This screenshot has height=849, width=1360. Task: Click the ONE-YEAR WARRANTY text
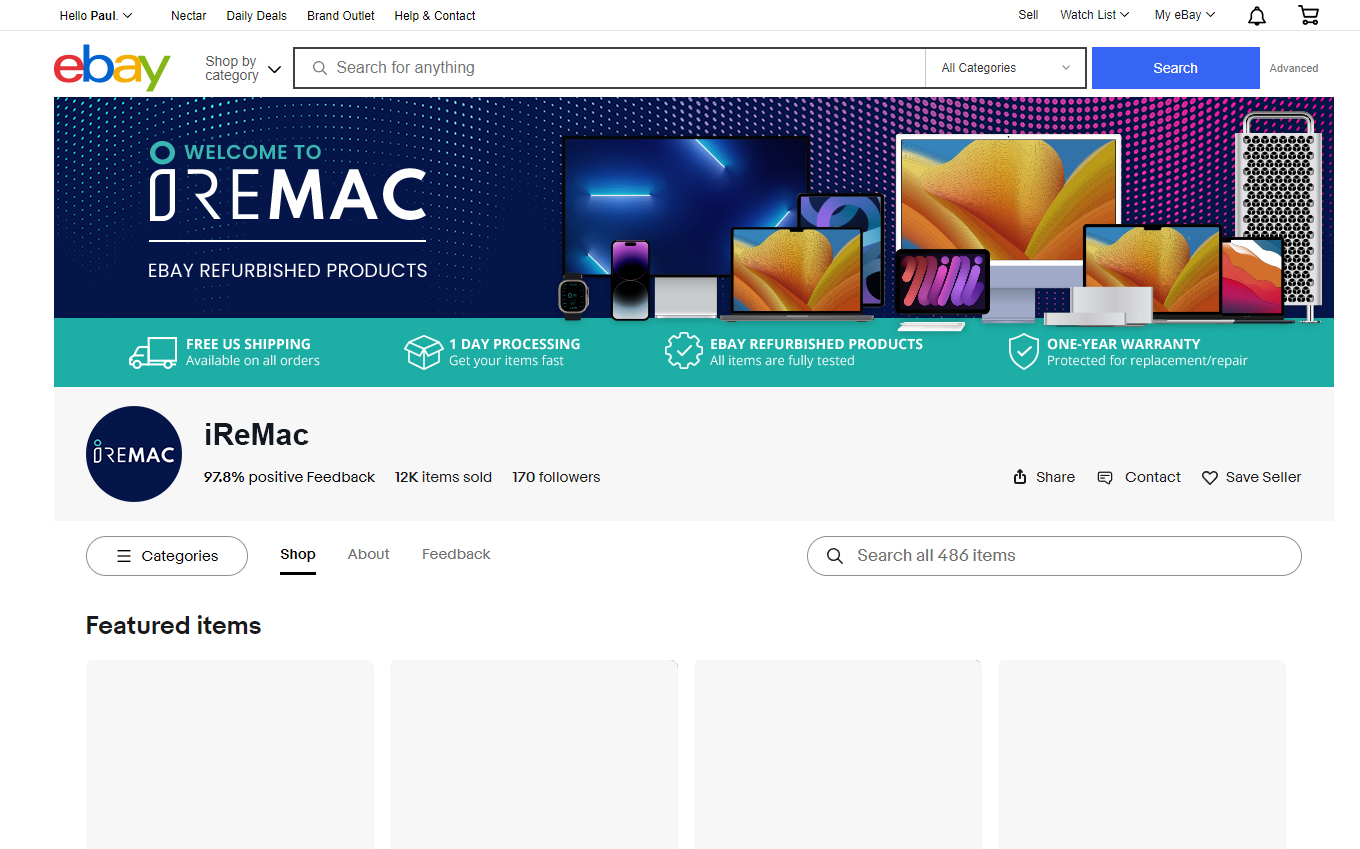[1123, 343]
